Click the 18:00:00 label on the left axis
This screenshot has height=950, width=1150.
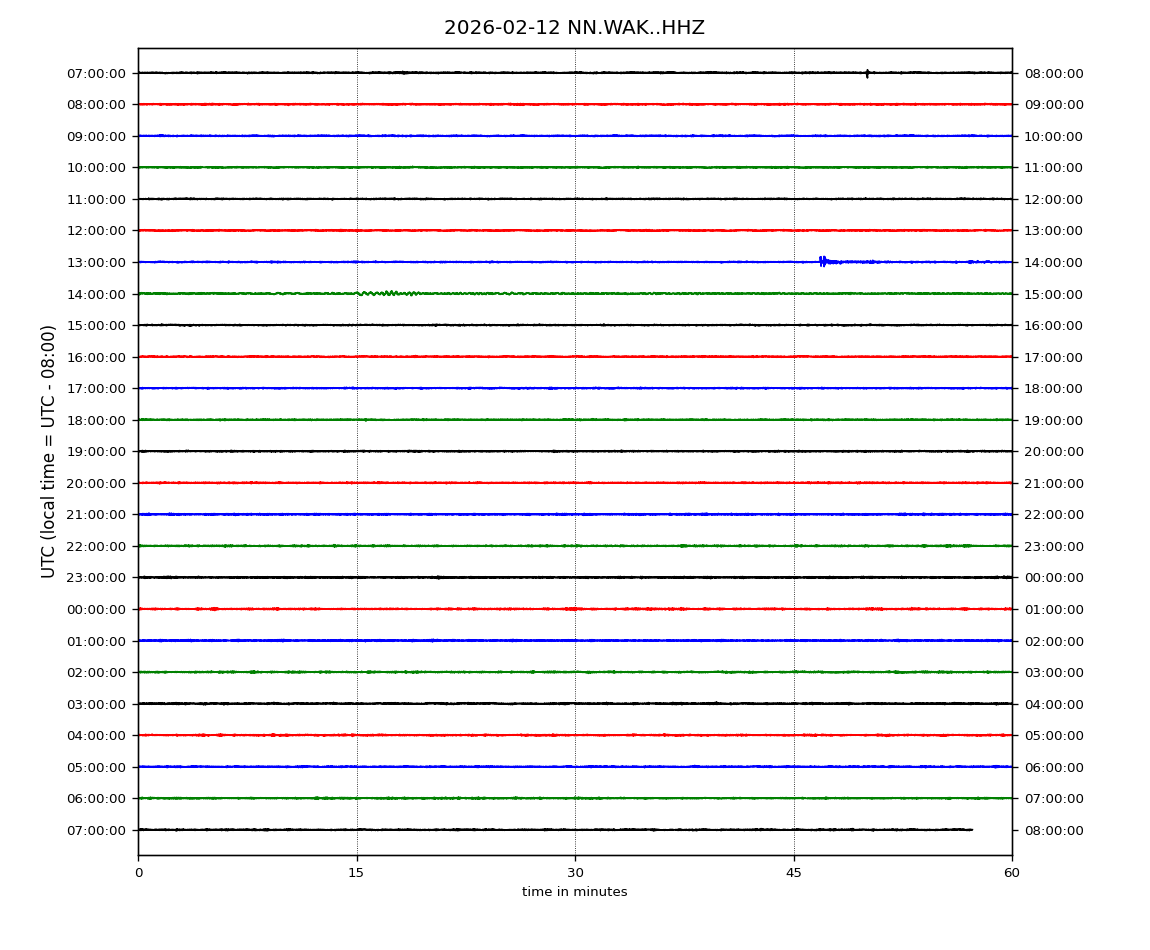tap(96, 420)
